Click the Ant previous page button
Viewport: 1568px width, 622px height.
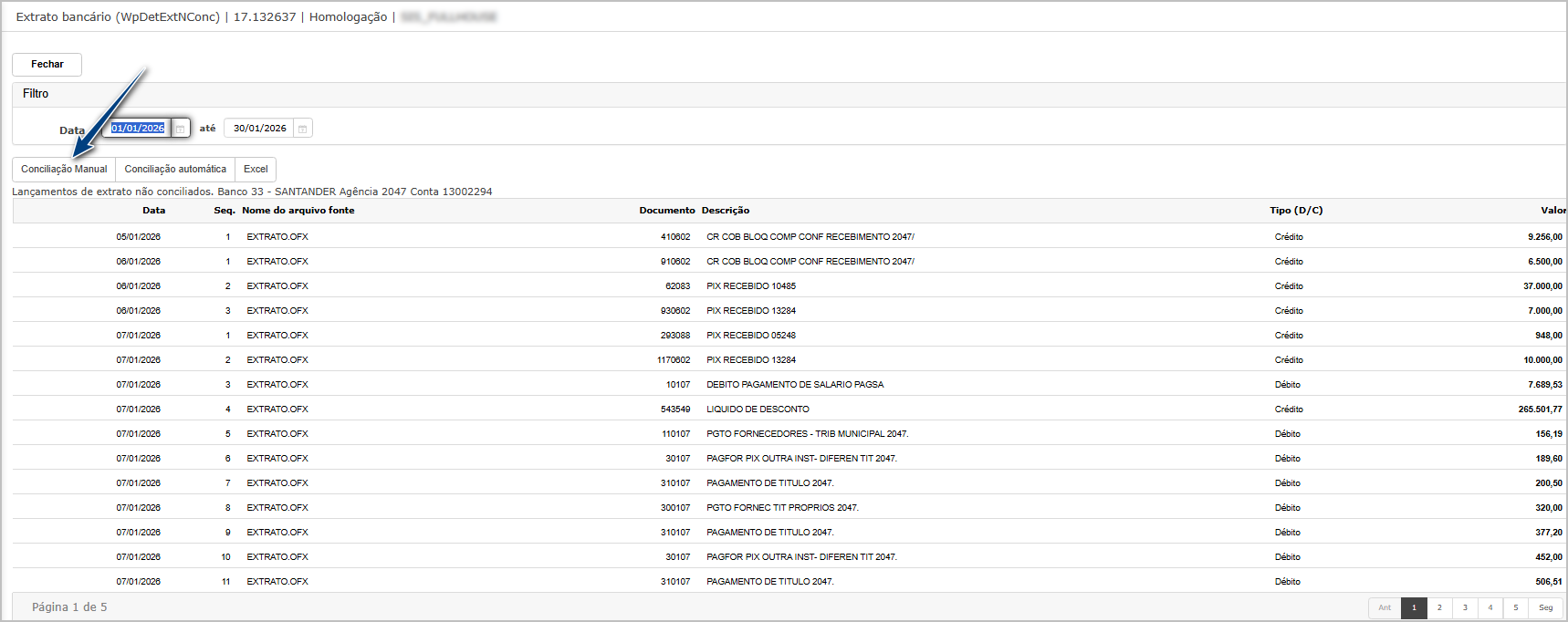[1385, 607]
